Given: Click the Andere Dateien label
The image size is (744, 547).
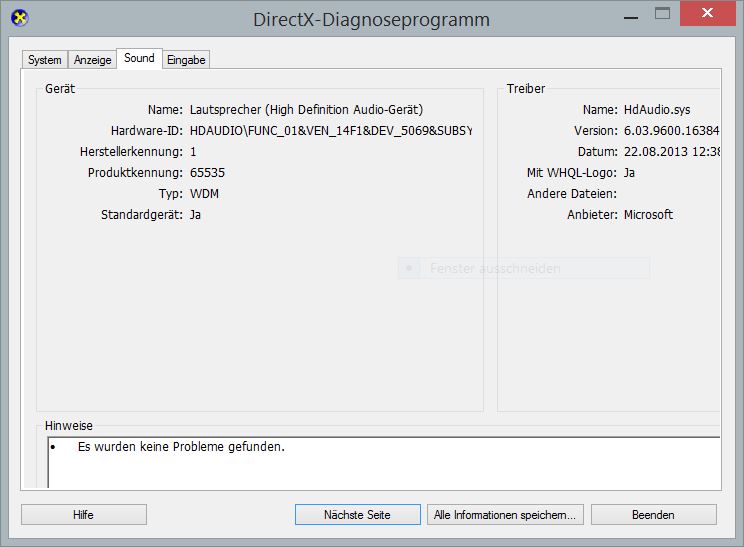Looking at the screenshot, I should click(x=572, y=194).
